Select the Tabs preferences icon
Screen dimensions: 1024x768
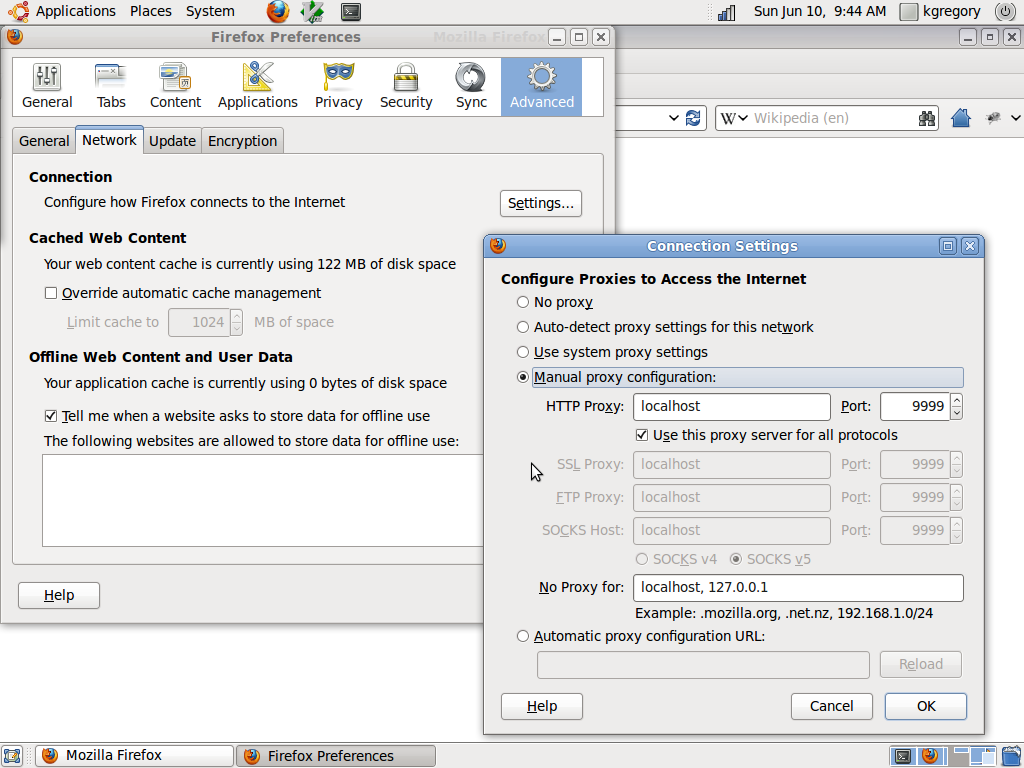pyautogui.click(x=110, y=85)
